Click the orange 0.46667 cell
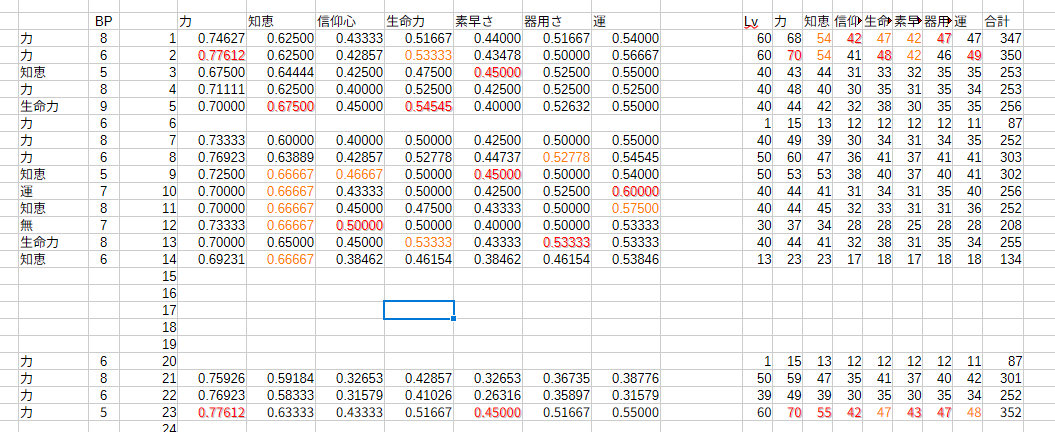 (x=349, y=174)
